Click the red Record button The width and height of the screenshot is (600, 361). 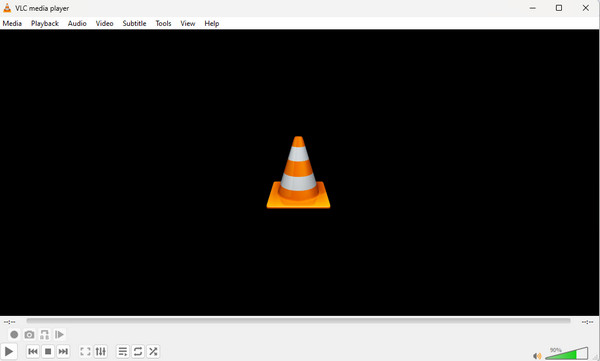coord(14,335)
